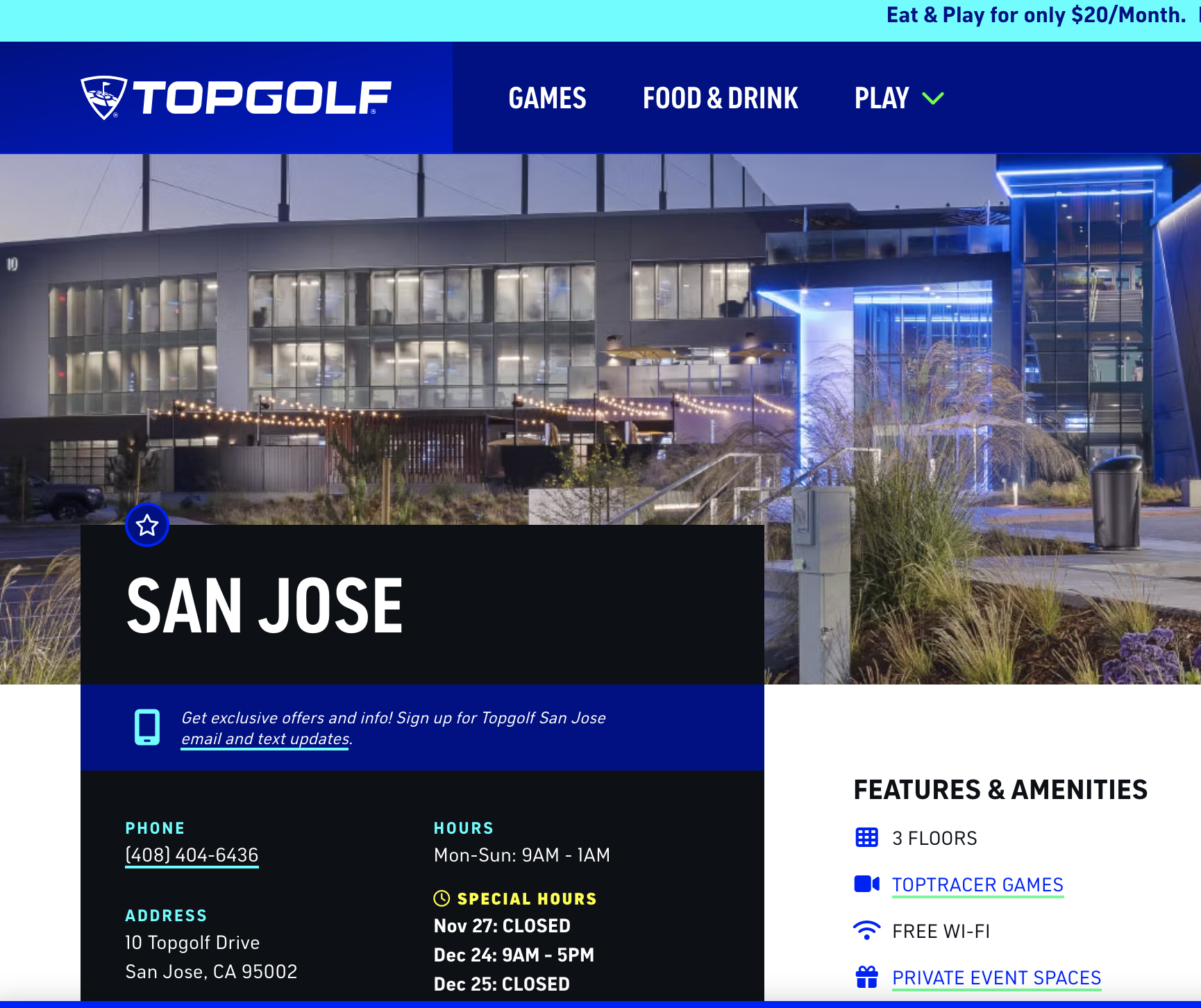
Task: Open the Food & Drink menu
Action: (720, 98)
